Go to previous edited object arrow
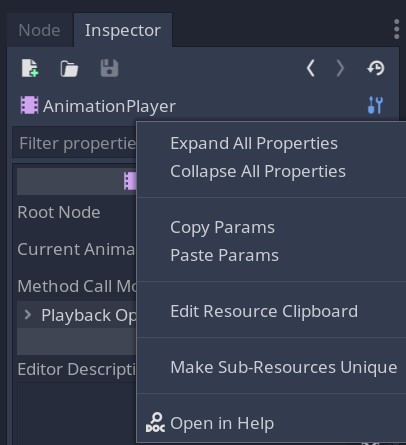This screenshot has height=445, width=406. pyautogui.click(x=311, y=68)
